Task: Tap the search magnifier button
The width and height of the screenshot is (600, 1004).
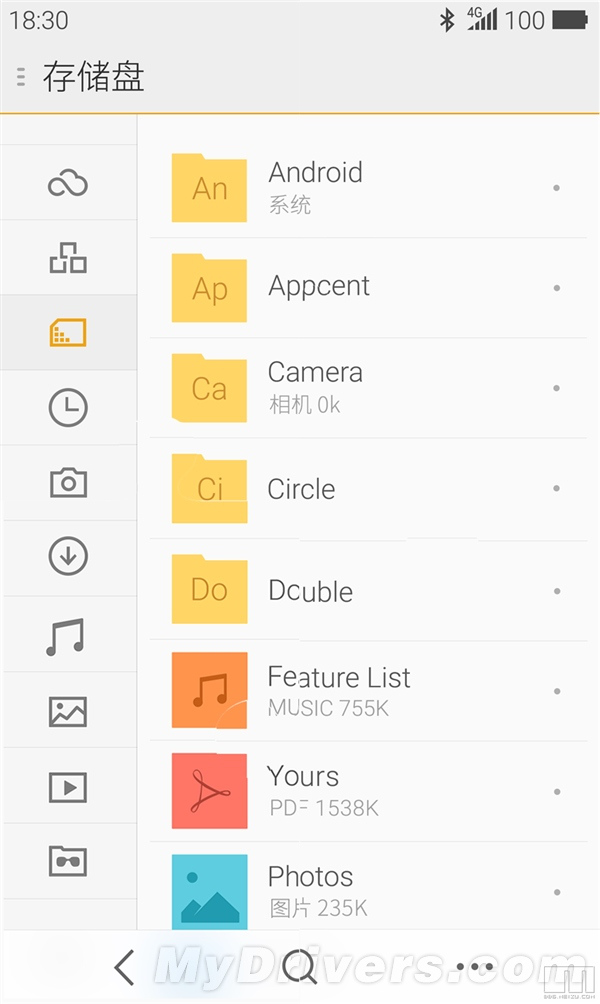Action: 299,967
